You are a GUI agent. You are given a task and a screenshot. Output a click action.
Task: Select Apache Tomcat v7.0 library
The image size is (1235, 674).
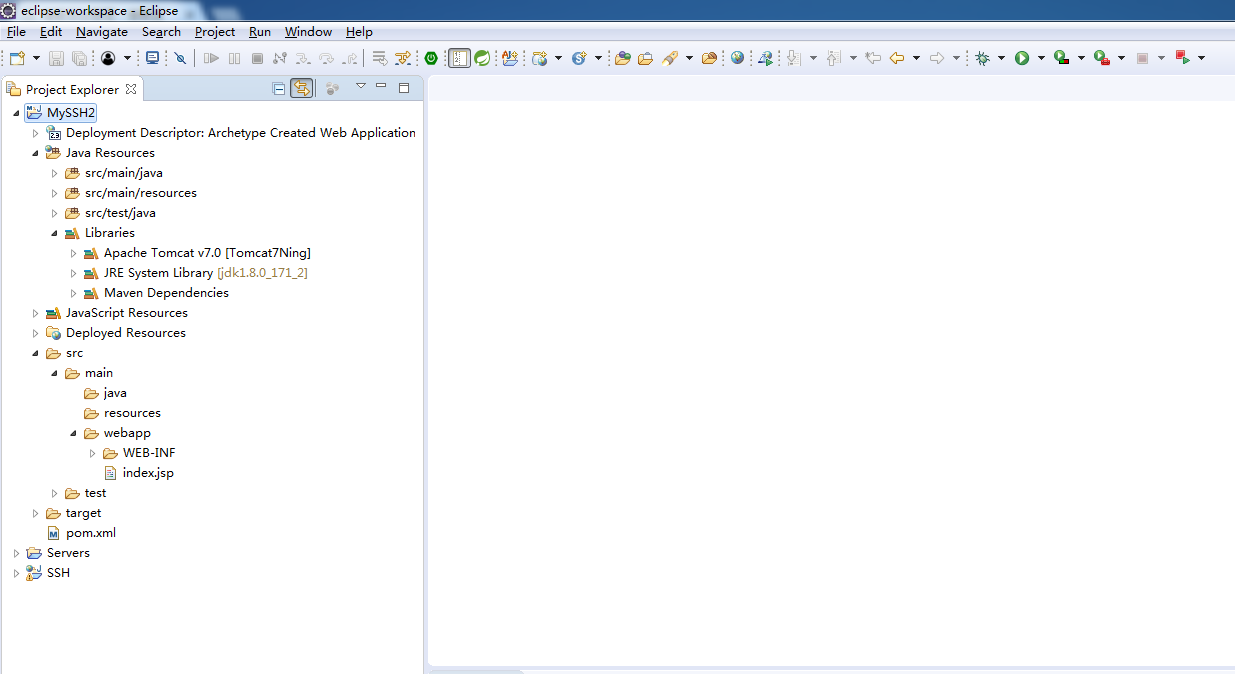click(198, 253)
